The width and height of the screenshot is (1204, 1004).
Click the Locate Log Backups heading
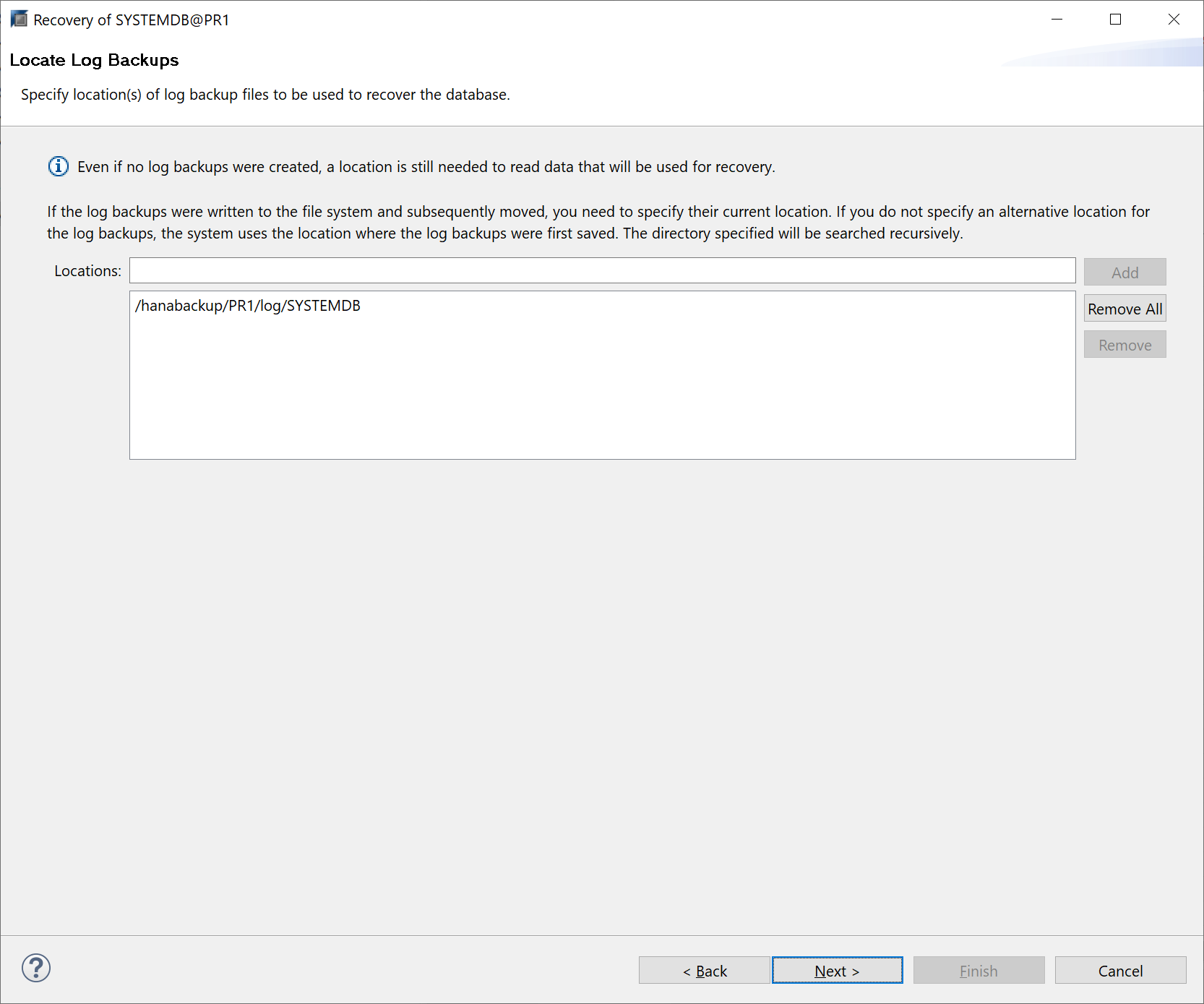point(94,60)
